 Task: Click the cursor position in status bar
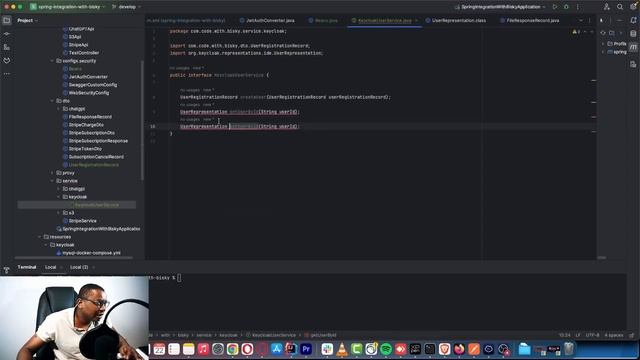[564, 336]
